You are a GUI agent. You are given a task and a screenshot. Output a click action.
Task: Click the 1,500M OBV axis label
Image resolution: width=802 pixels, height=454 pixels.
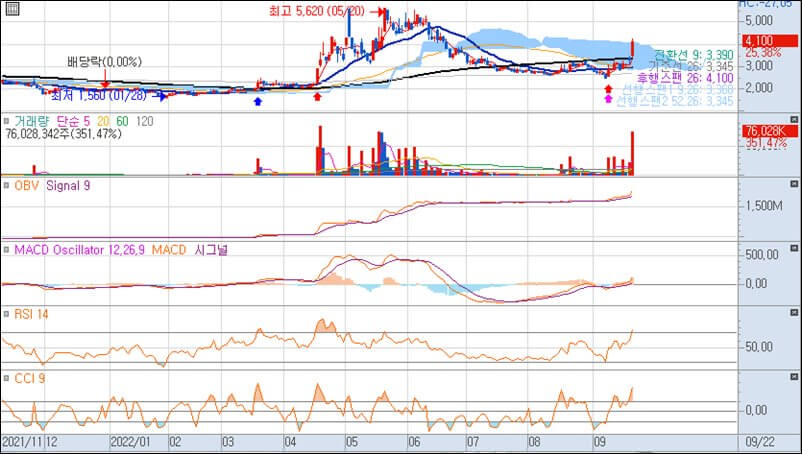pyautogui.click(x=764, y=206)
